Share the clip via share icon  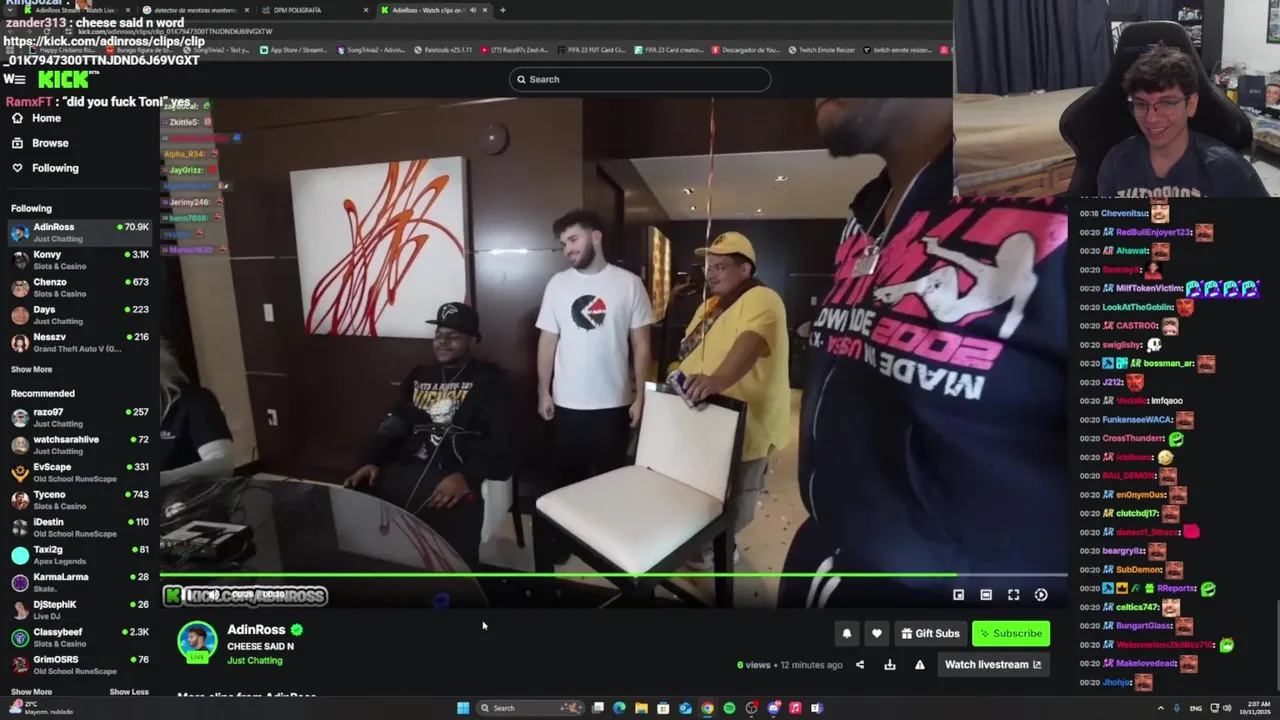[x=860, y=664]
